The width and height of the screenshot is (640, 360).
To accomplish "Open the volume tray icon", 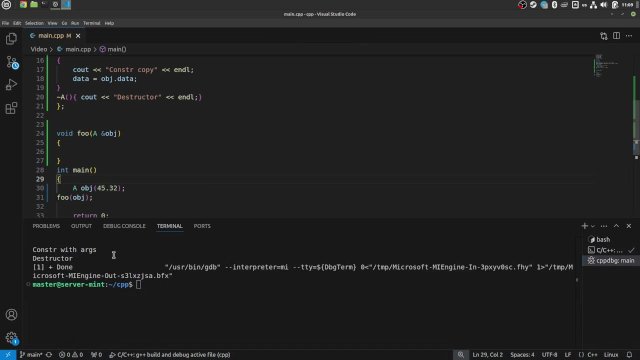I will coord(604,5).
